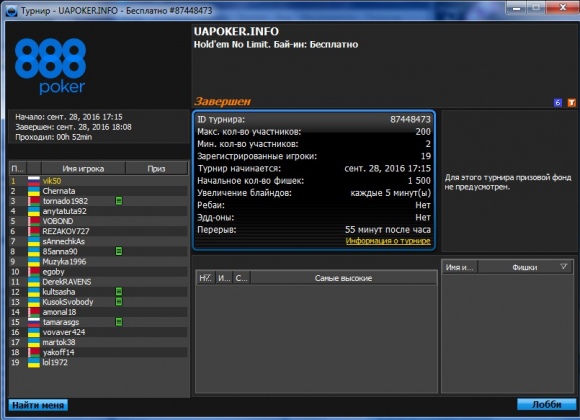Click the Найти меня button
The image size is (580, 420).
click(x=38, y=405)
